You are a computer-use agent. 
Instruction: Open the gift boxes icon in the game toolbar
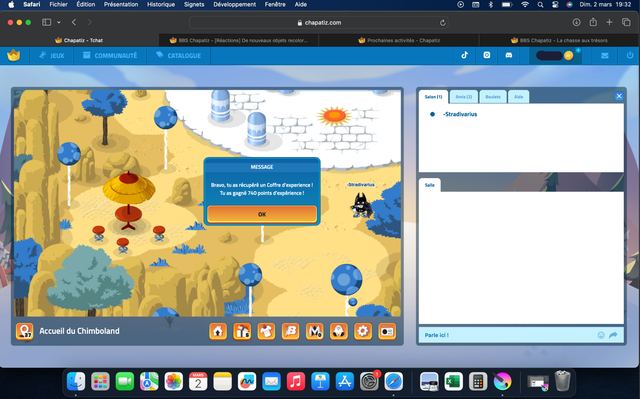point(242,331)
